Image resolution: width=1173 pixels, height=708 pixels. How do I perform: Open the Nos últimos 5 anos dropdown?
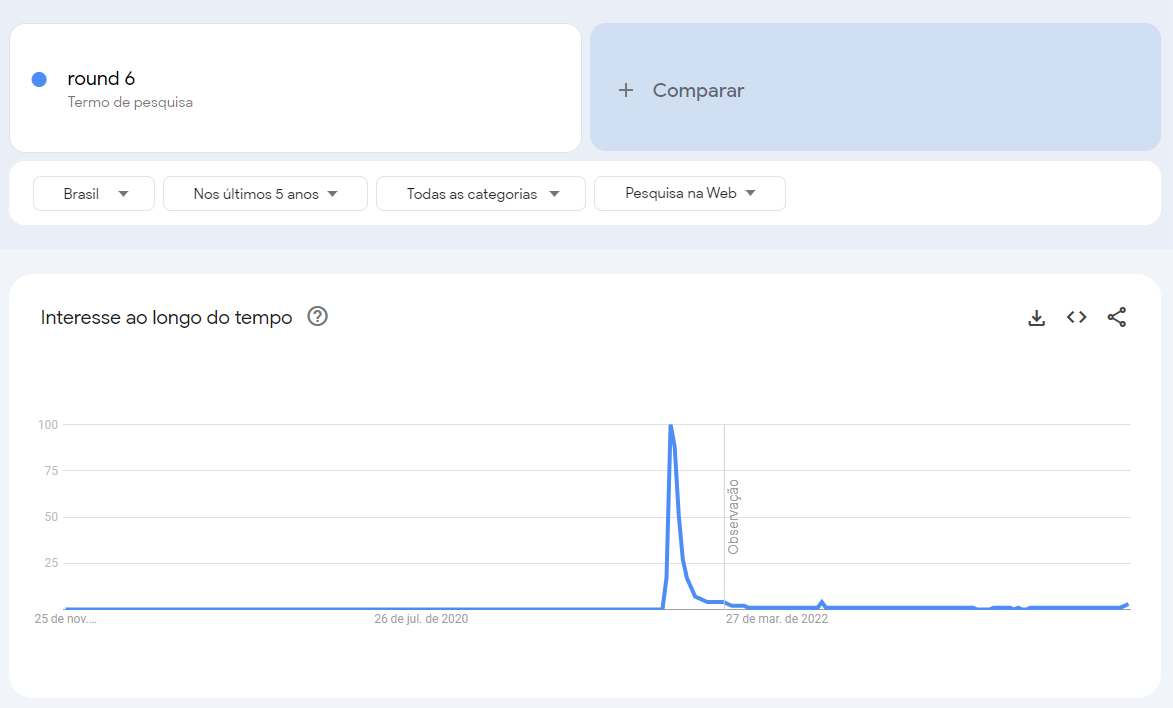pos(266,194)
